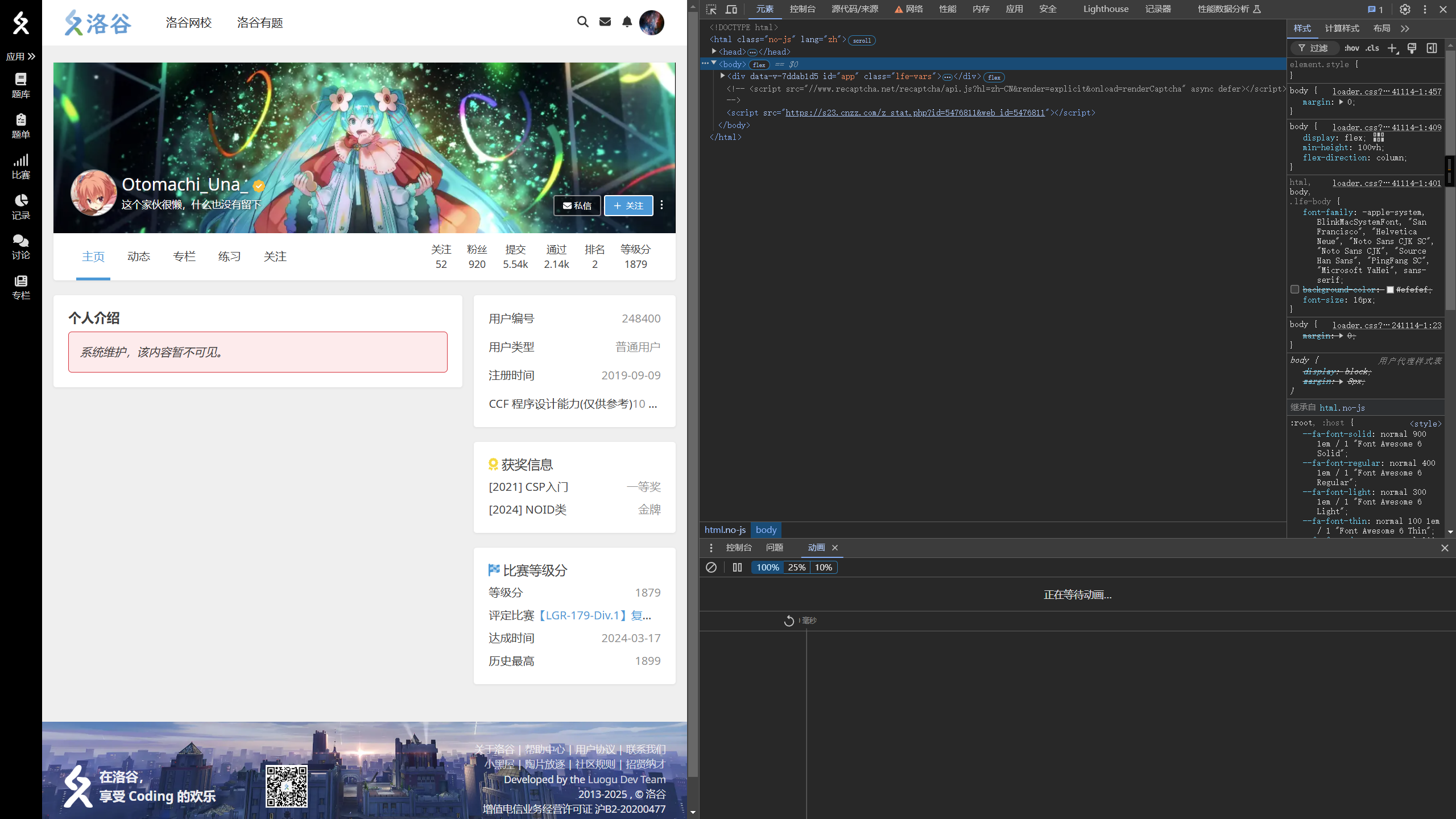Click Otomachi_Una_ profile avatar picture
1456x819 pixels.
coord(94,193)
